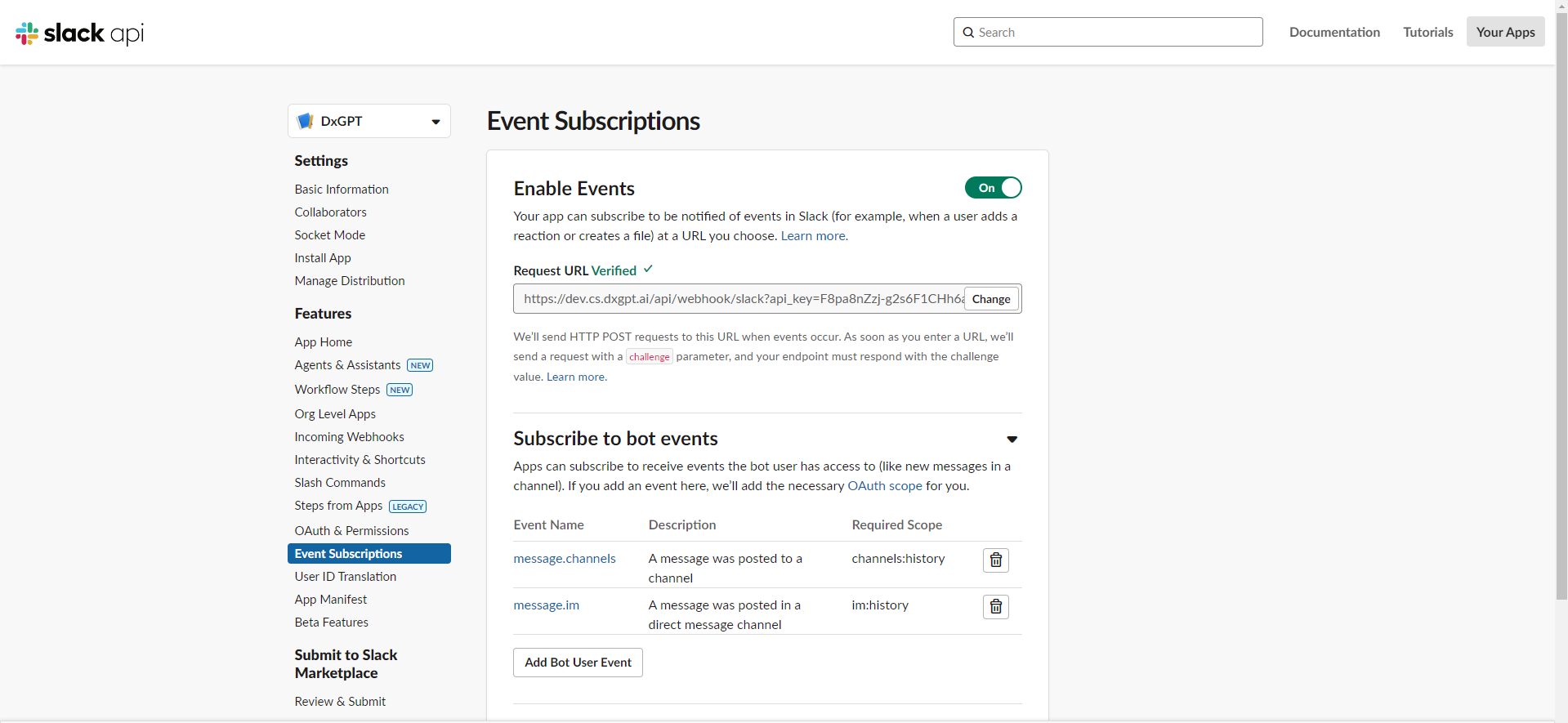Viewport: 1568px width, 723px height.
Task: Open the Documentation menu
Action: 1334,32
